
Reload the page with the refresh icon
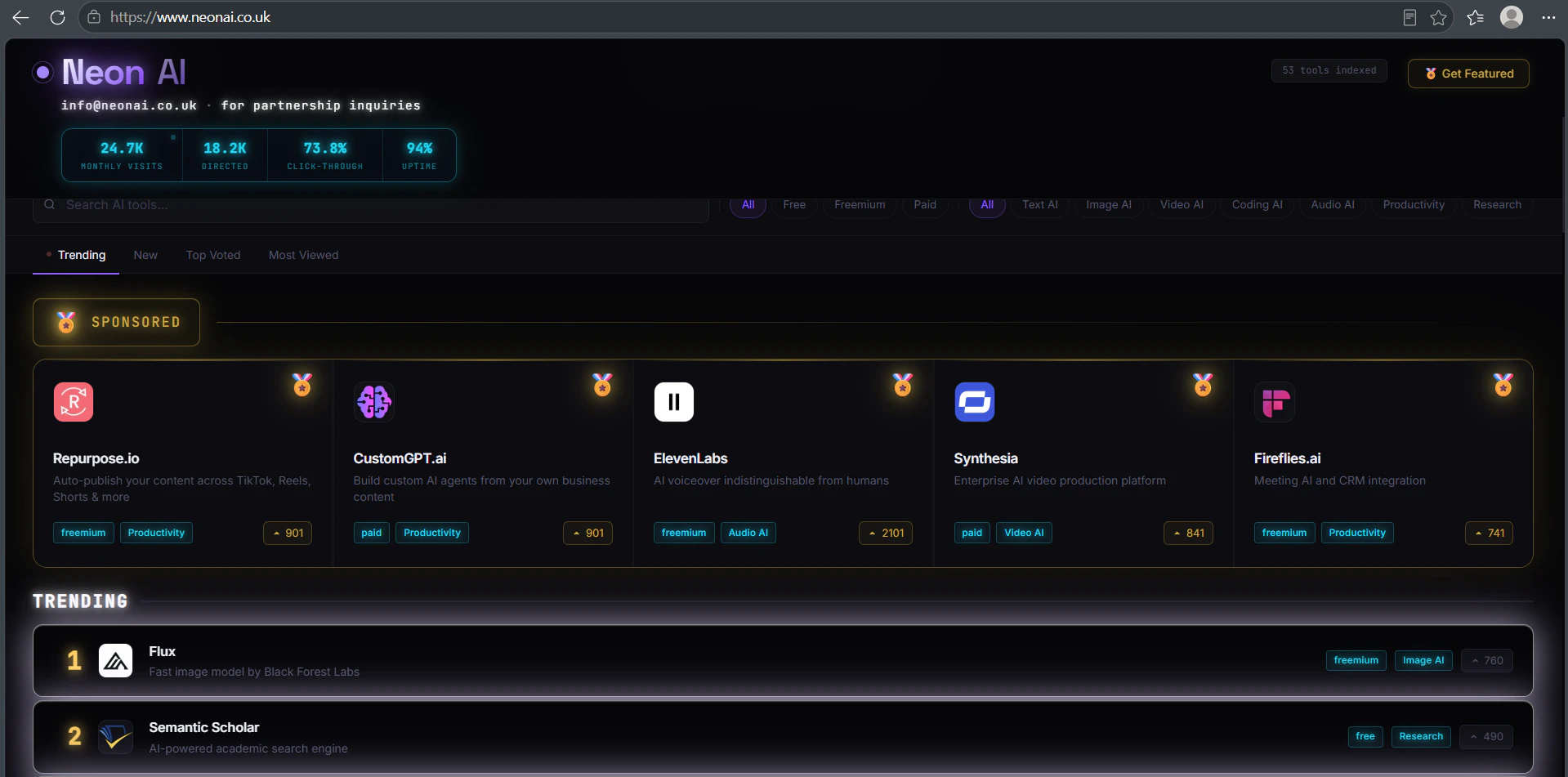(57, 17)
